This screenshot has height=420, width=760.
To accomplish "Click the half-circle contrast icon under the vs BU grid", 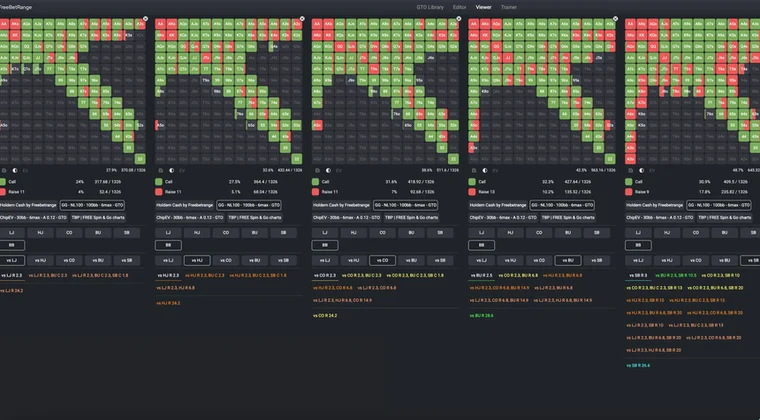I will 485,171.
